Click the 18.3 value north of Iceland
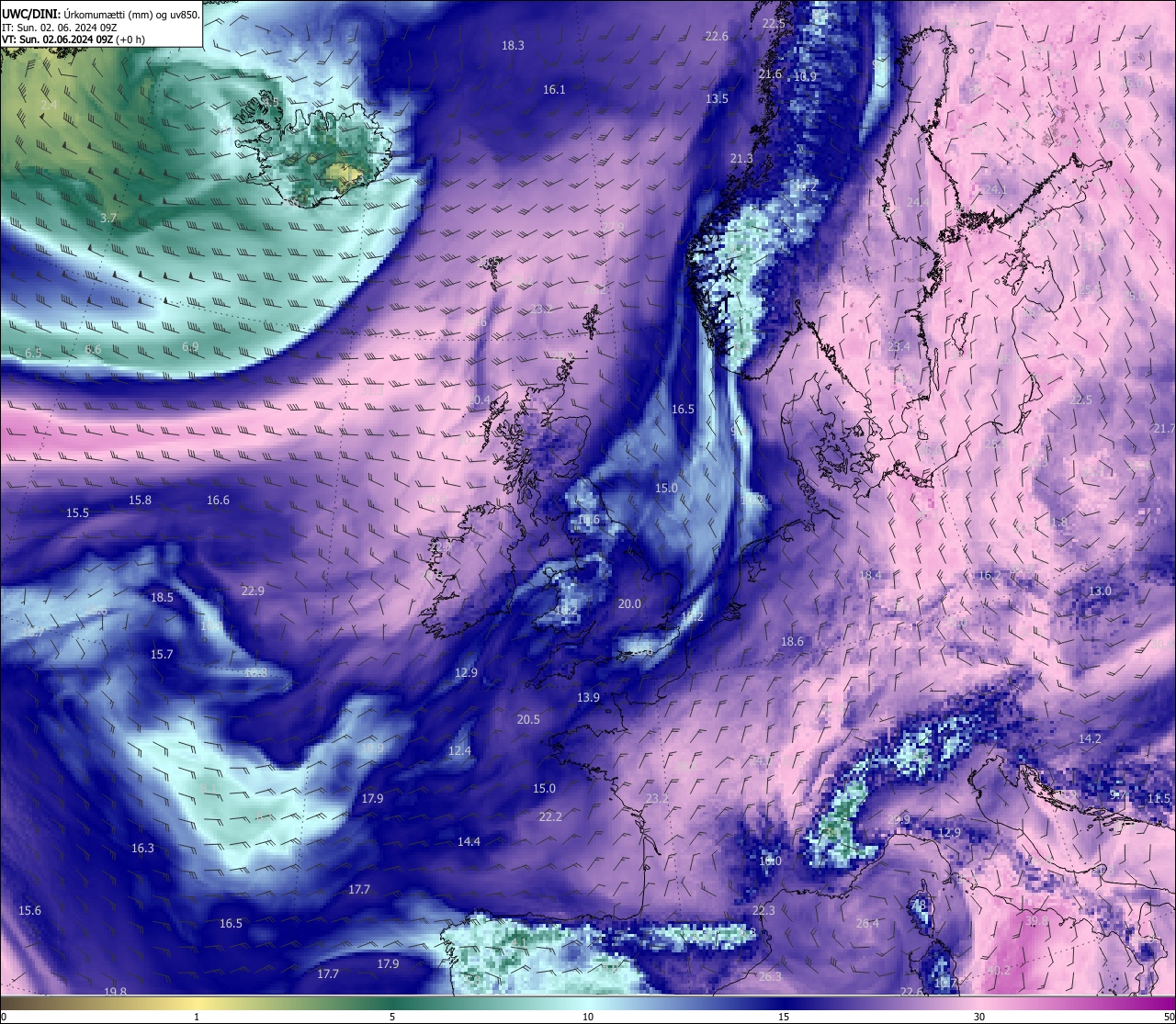The image size is (1176, 1024). point(513,45)
